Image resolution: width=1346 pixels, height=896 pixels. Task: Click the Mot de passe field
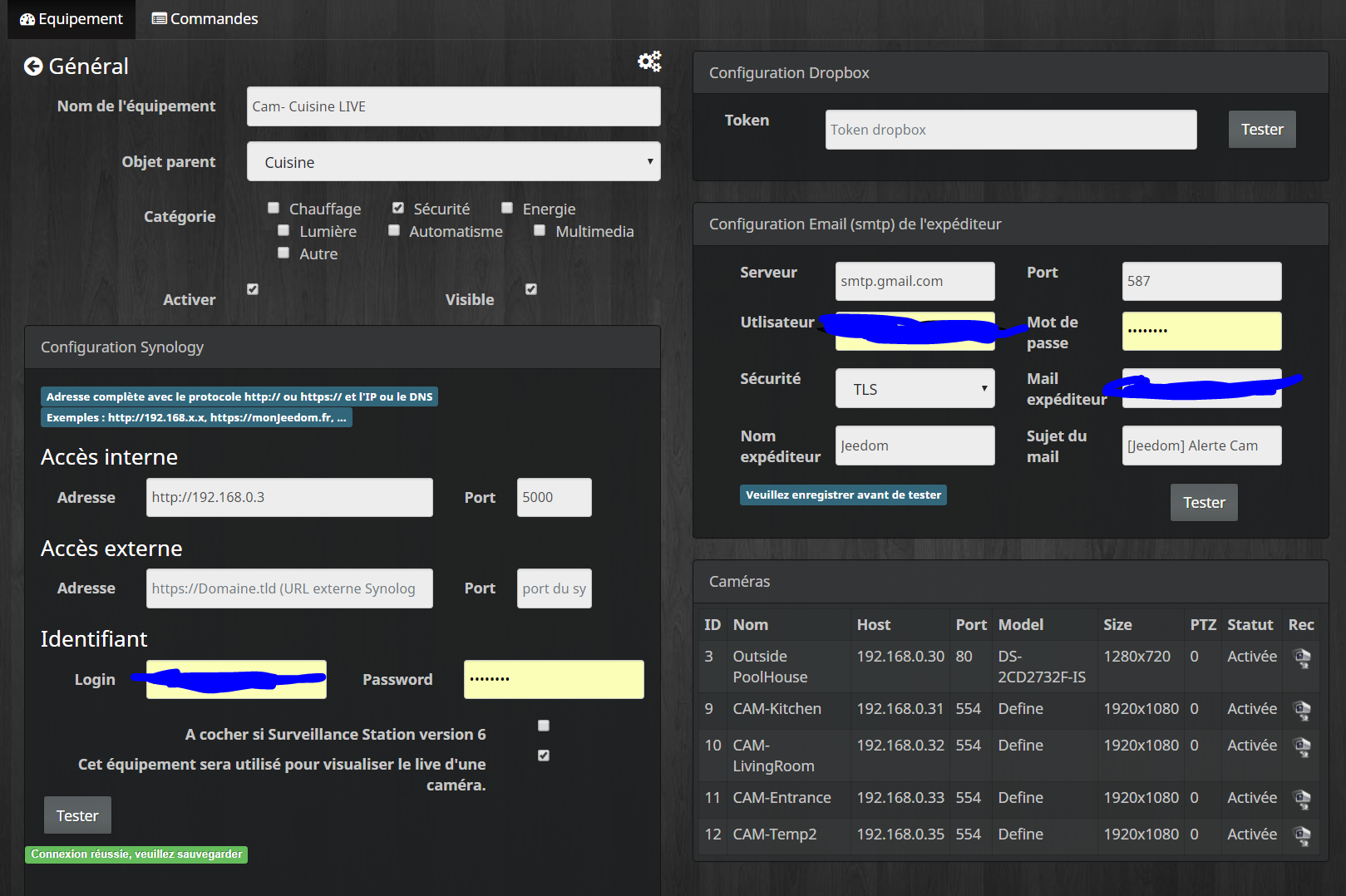point(1201,331)
